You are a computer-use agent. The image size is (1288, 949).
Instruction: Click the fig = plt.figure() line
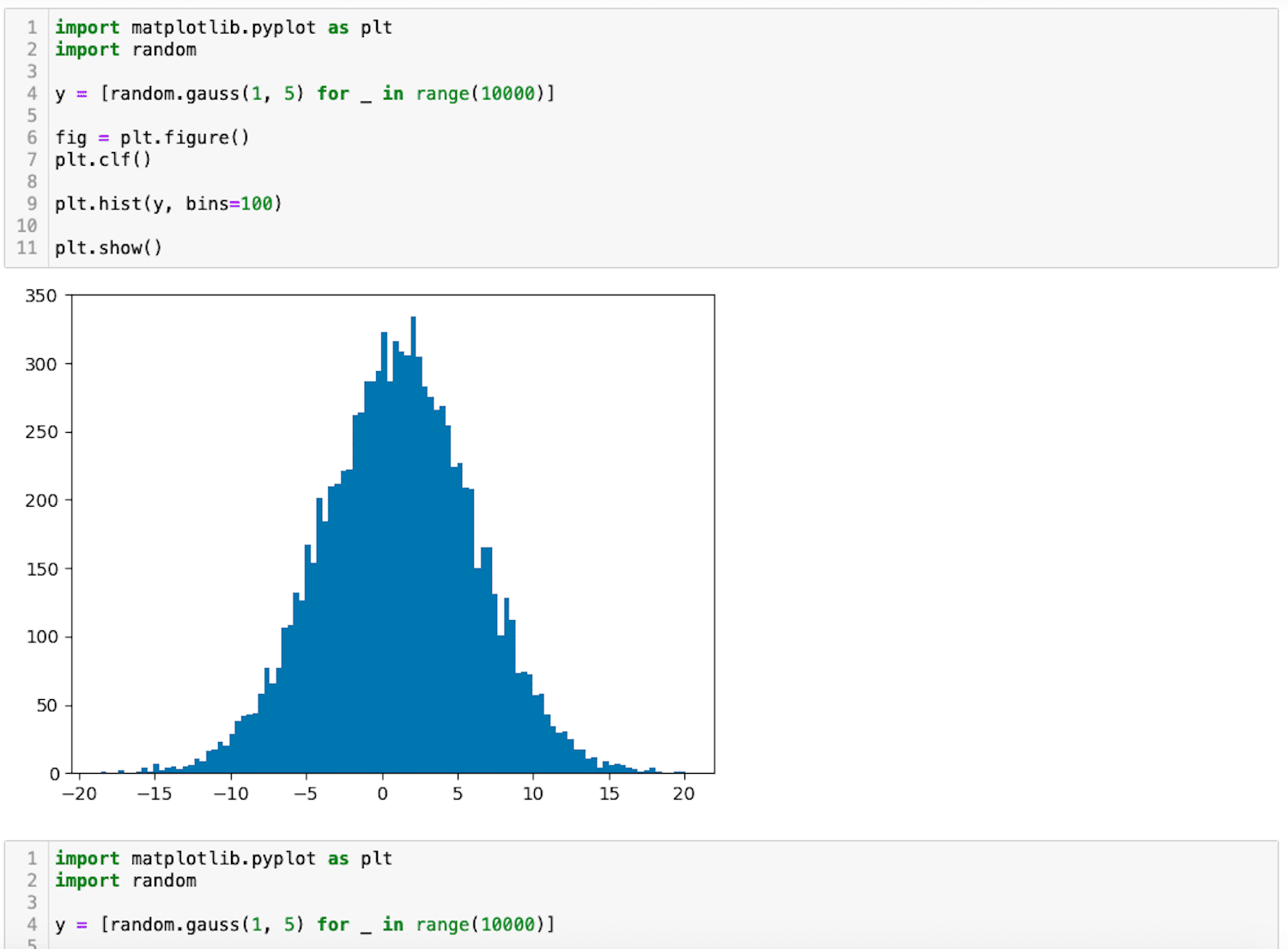point(152,137)
